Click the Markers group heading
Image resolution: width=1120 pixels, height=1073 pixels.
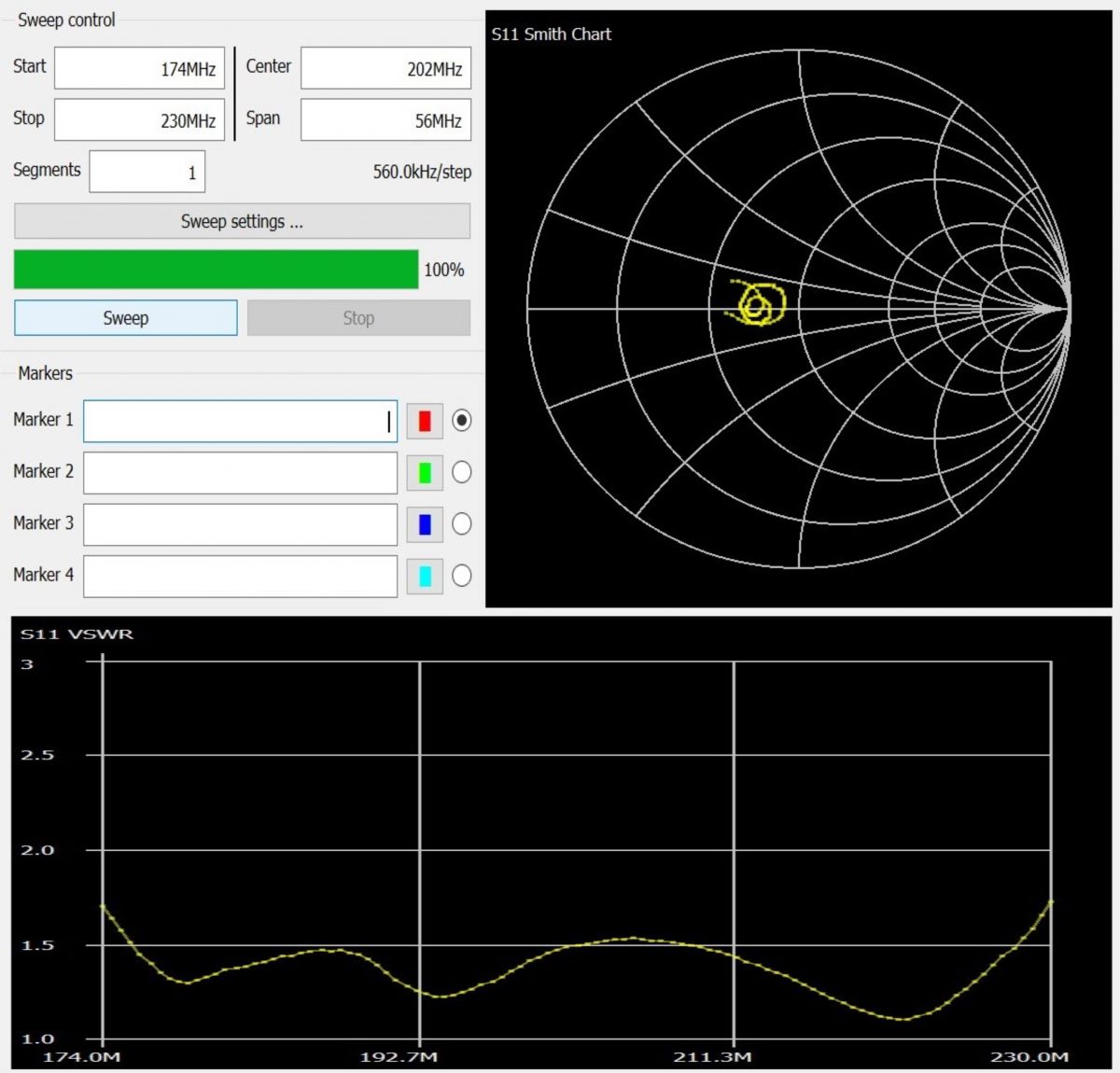click(x=45, y=373)
